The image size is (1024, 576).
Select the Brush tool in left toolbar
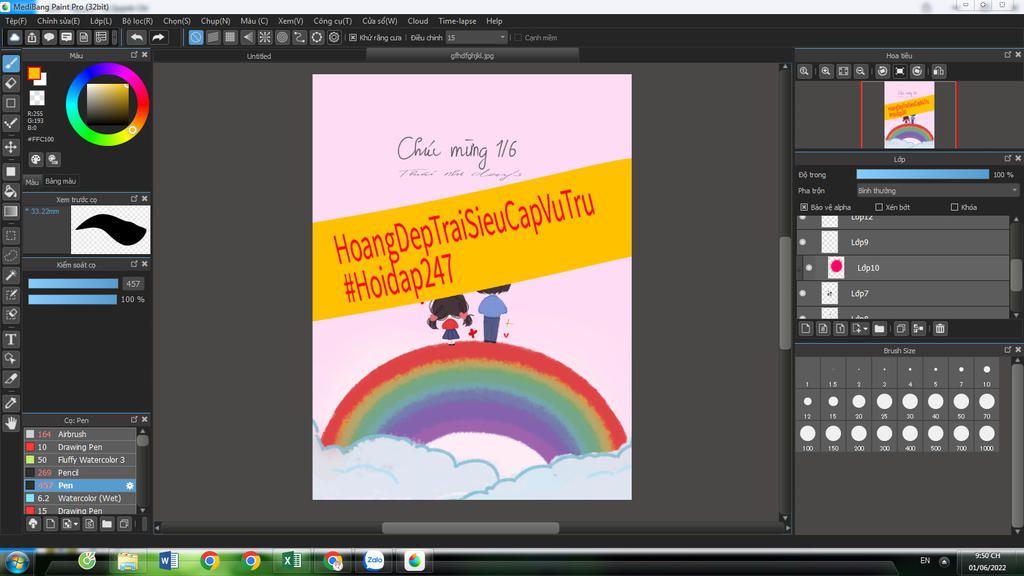pos(11,63)
